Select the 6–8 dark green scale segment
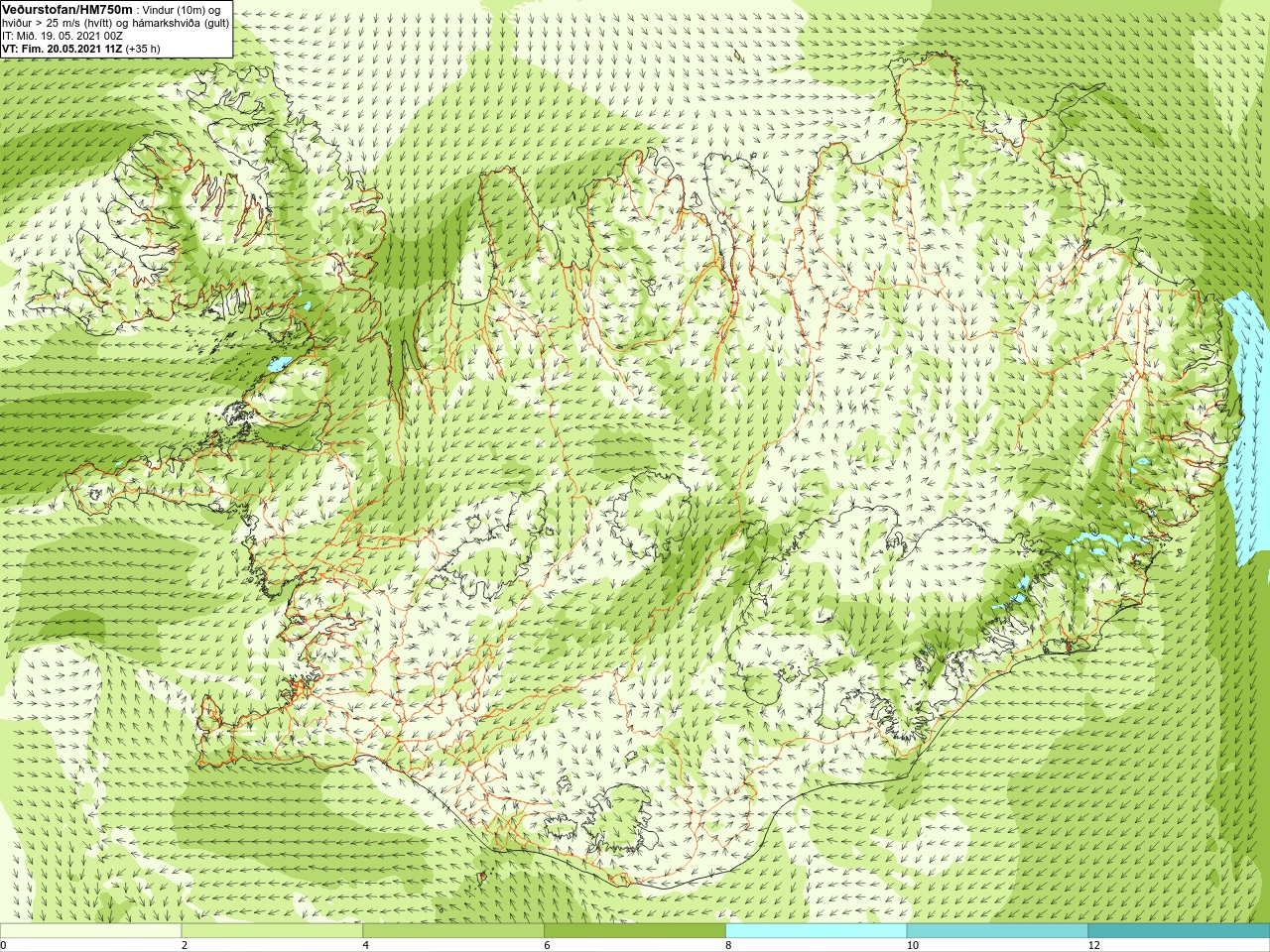1270x952 pixels. [x=635, y=931]
